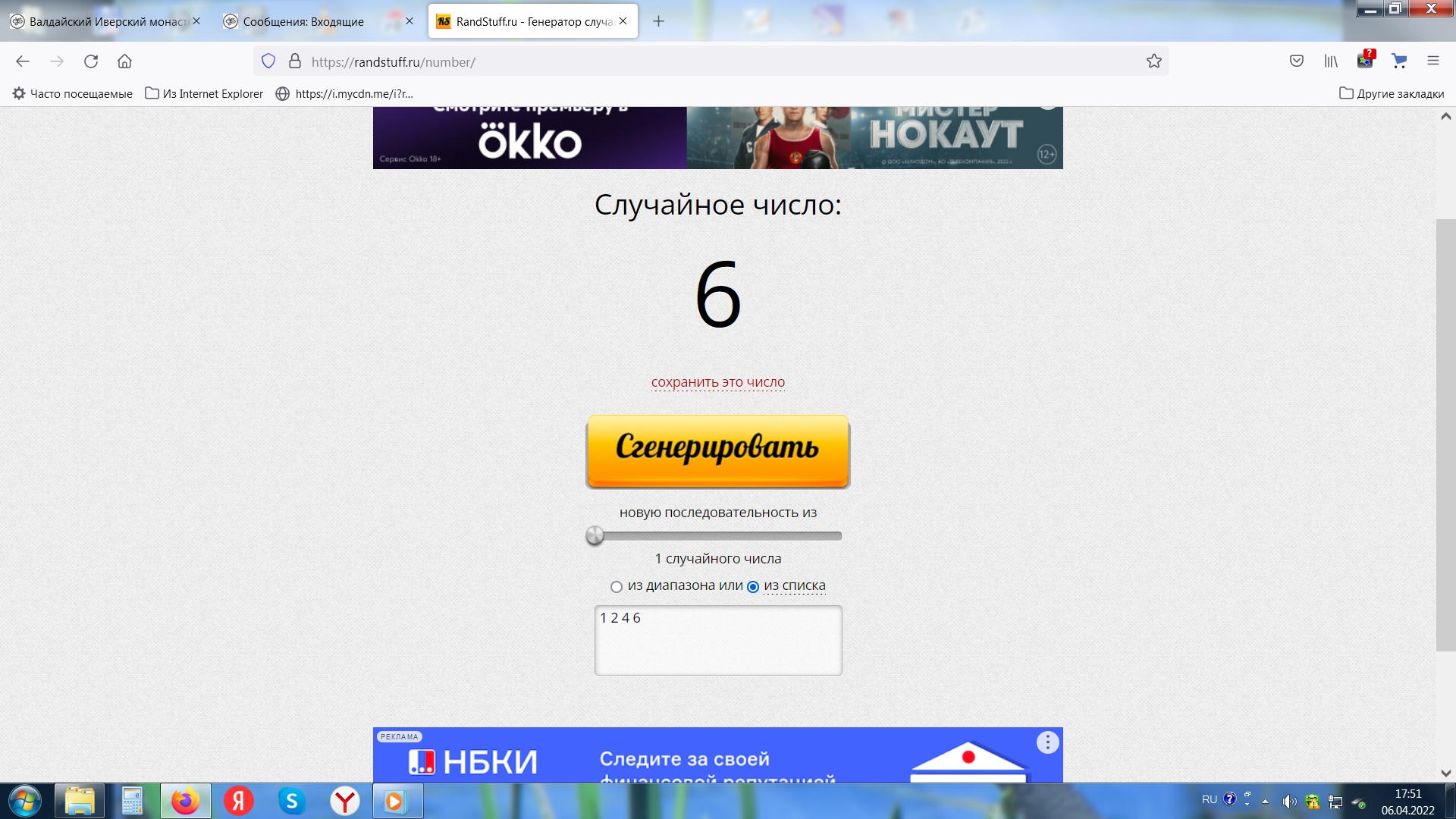Show hidden system tray icons
This screenshot has width=1456, height=819.
[1265, 801]
